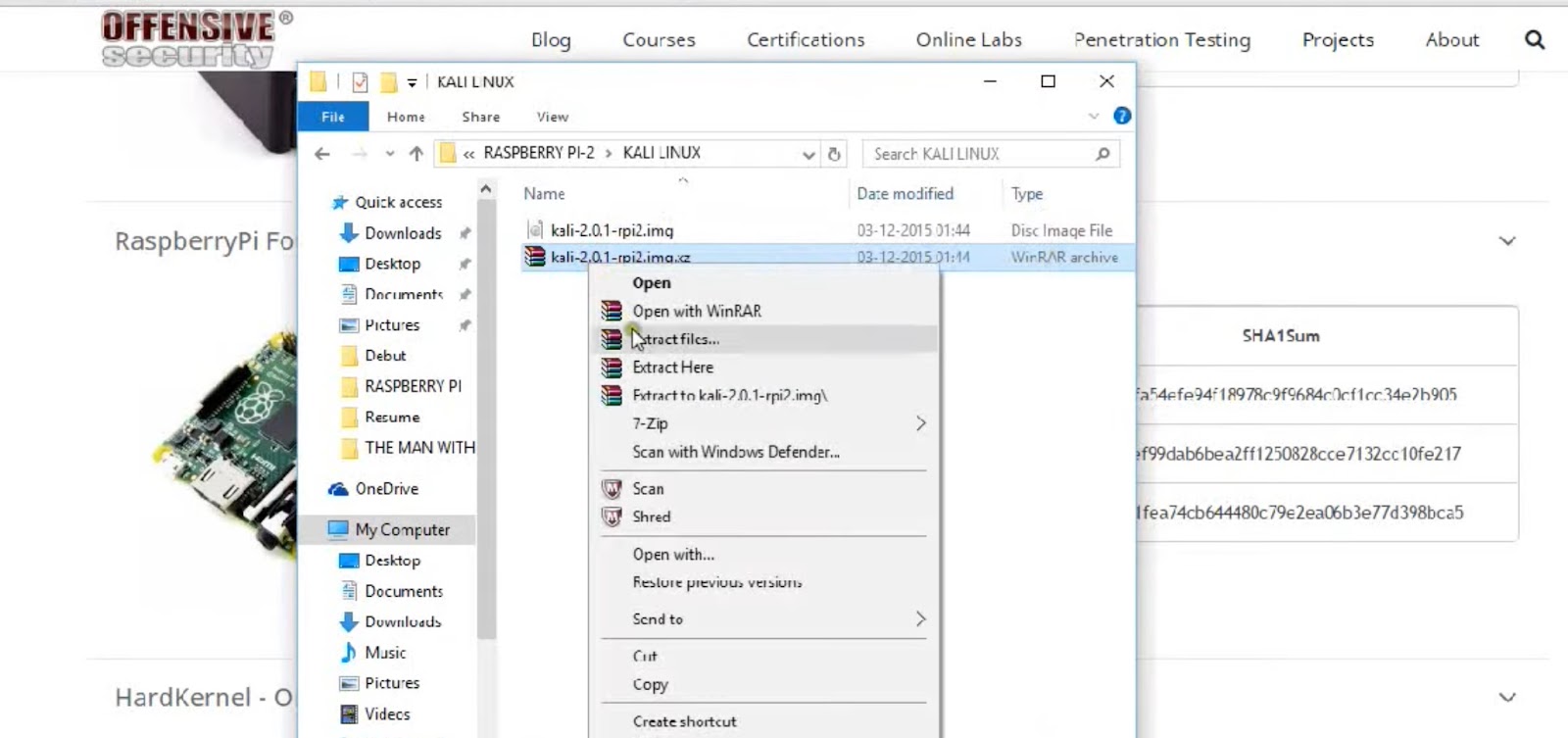Open the Home ribbon tab
1568x738 pixels.
pyautogui.click(x=406, y=117)
